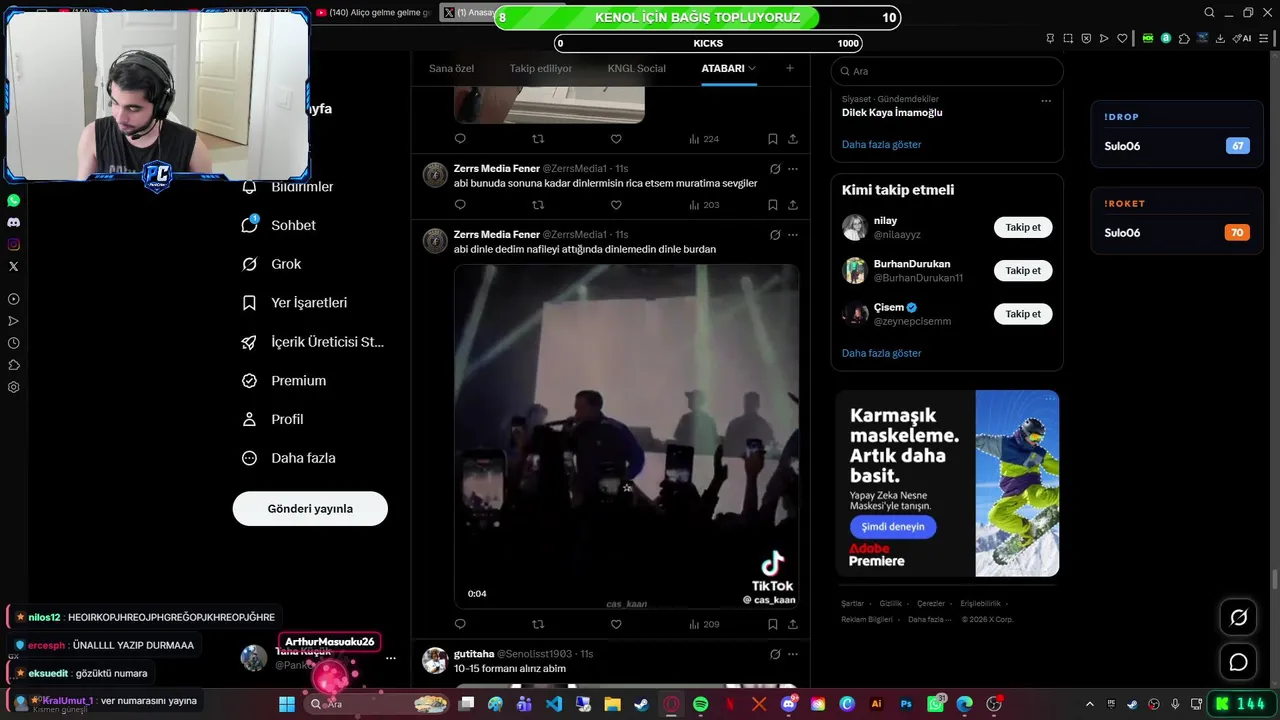Follow Çisem with Takip et

tap(1023, 314)
